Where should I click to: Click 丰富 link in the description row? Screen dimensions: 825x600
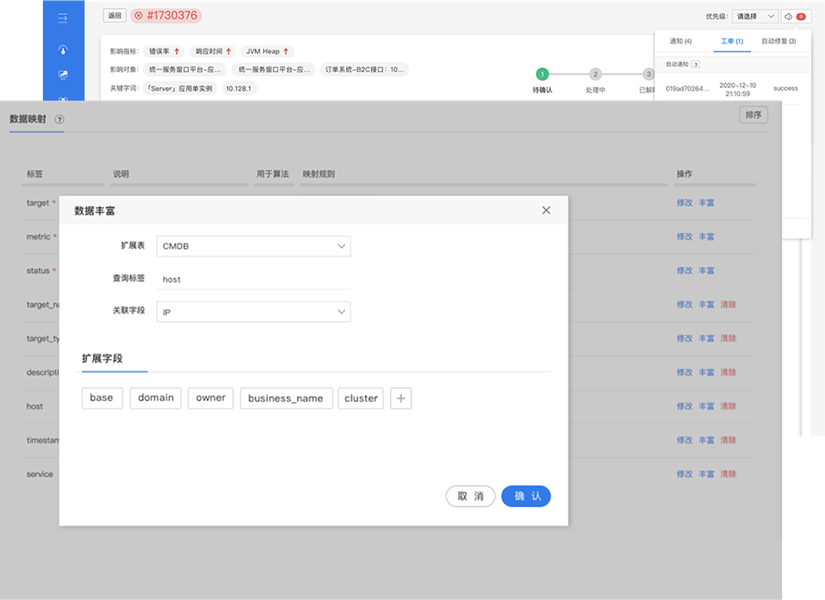tap(707, 373)
